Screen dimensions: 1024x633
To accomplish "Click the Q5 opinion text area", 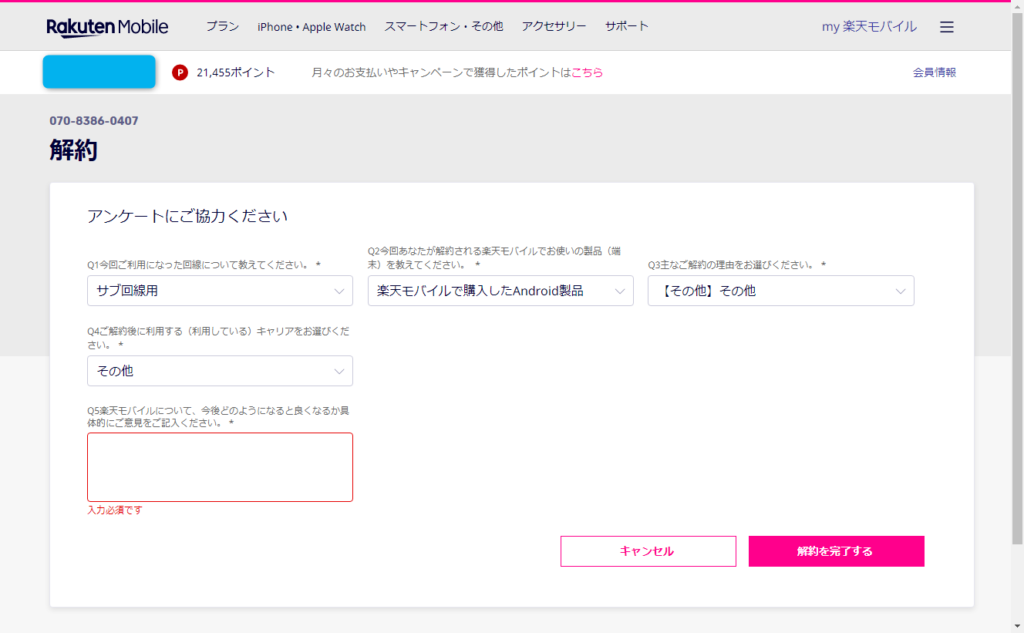I will (220, 467).
